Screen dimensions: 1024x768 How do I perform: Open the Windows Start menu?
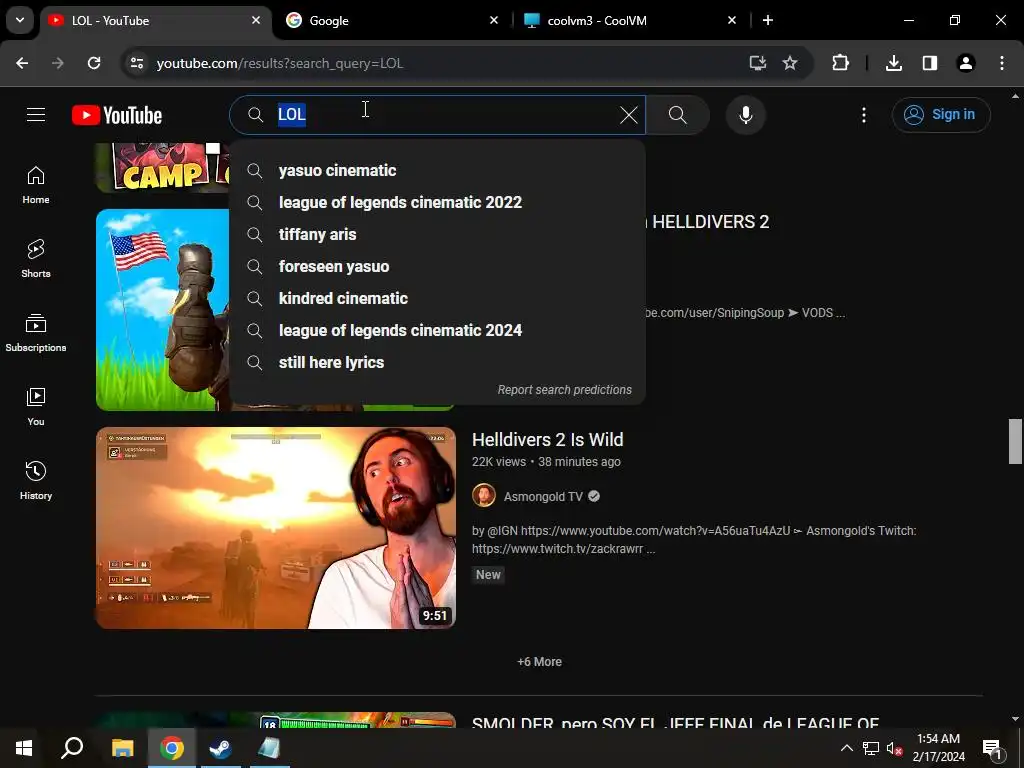tap(24, 748)
